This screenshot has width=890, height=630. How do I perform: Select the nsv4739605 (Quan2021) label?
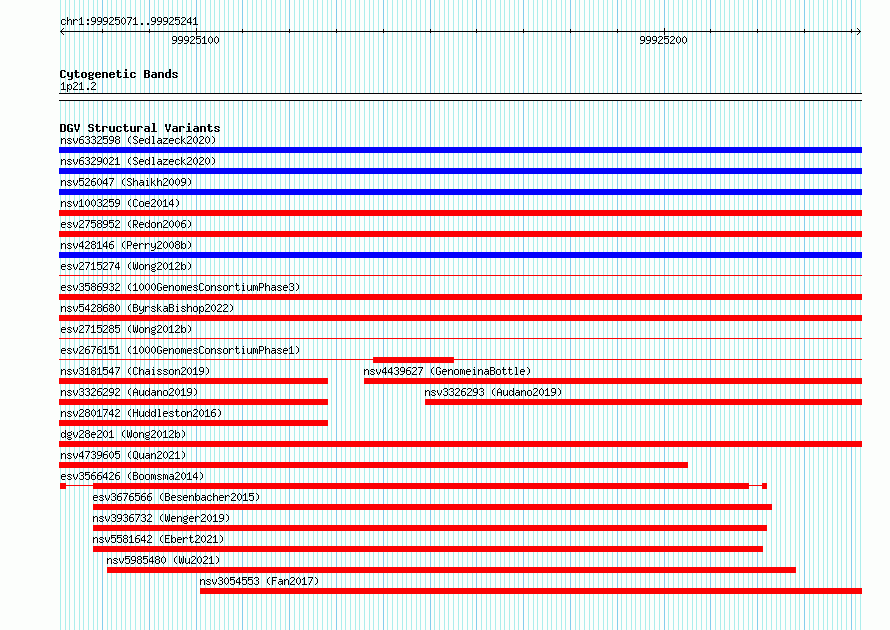(123, 455)
